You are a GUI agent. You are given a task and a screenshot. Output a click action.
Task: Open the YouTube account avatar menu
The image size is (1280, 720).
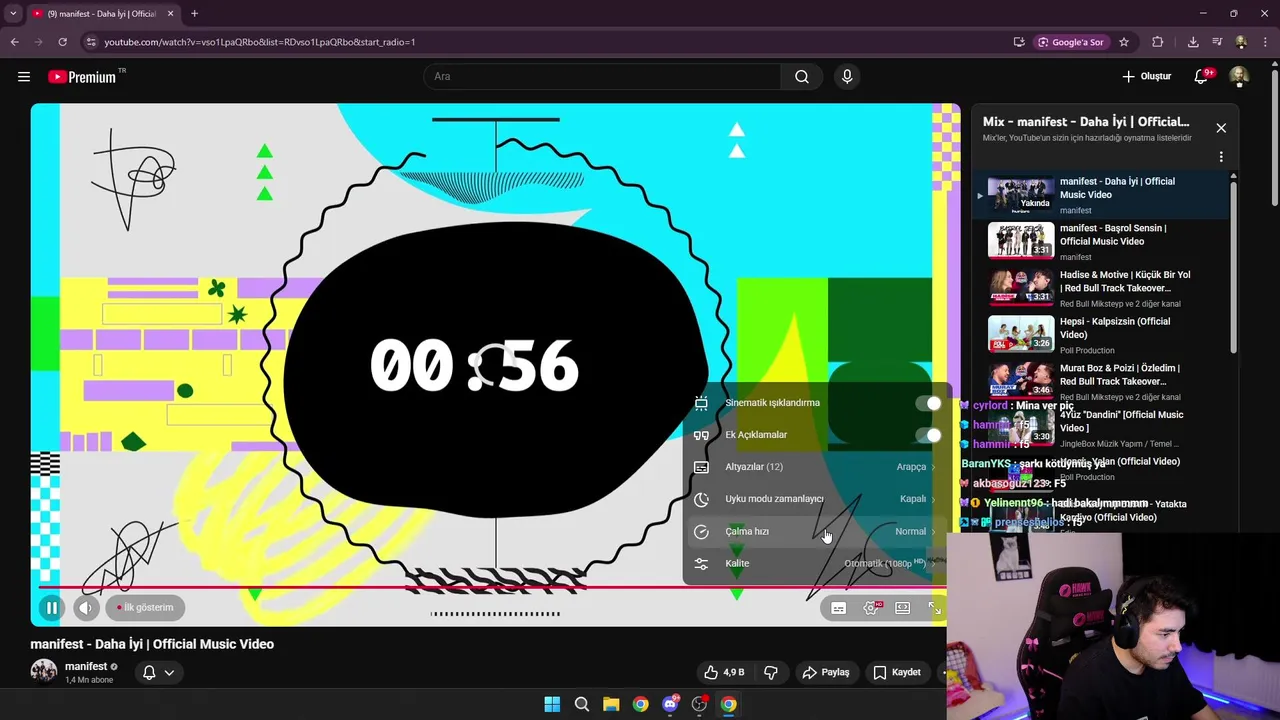[1239, 76]
